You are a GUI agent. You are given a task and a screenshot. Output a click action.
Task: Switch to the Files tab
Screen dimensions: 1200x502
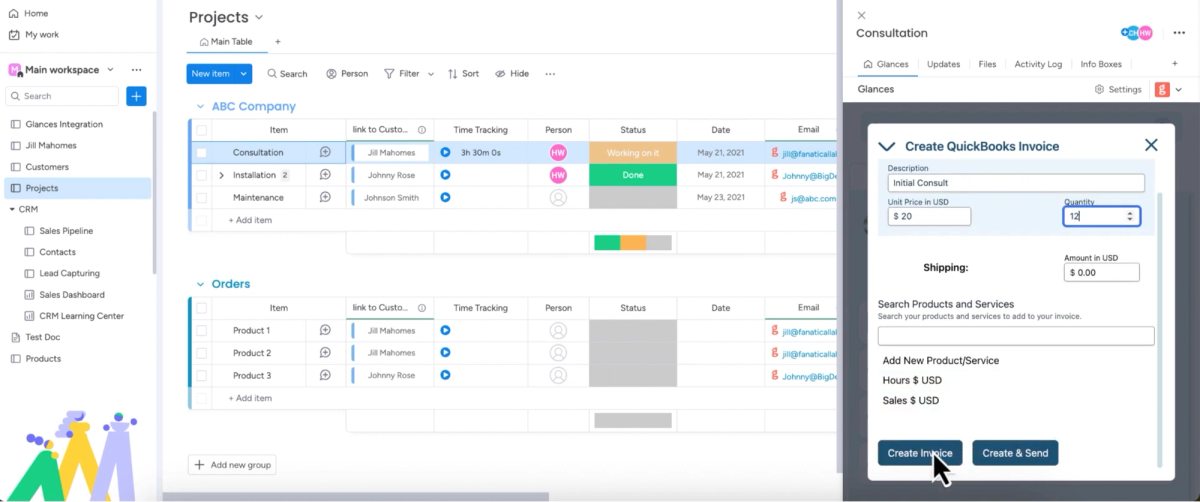tap(987, 64)
